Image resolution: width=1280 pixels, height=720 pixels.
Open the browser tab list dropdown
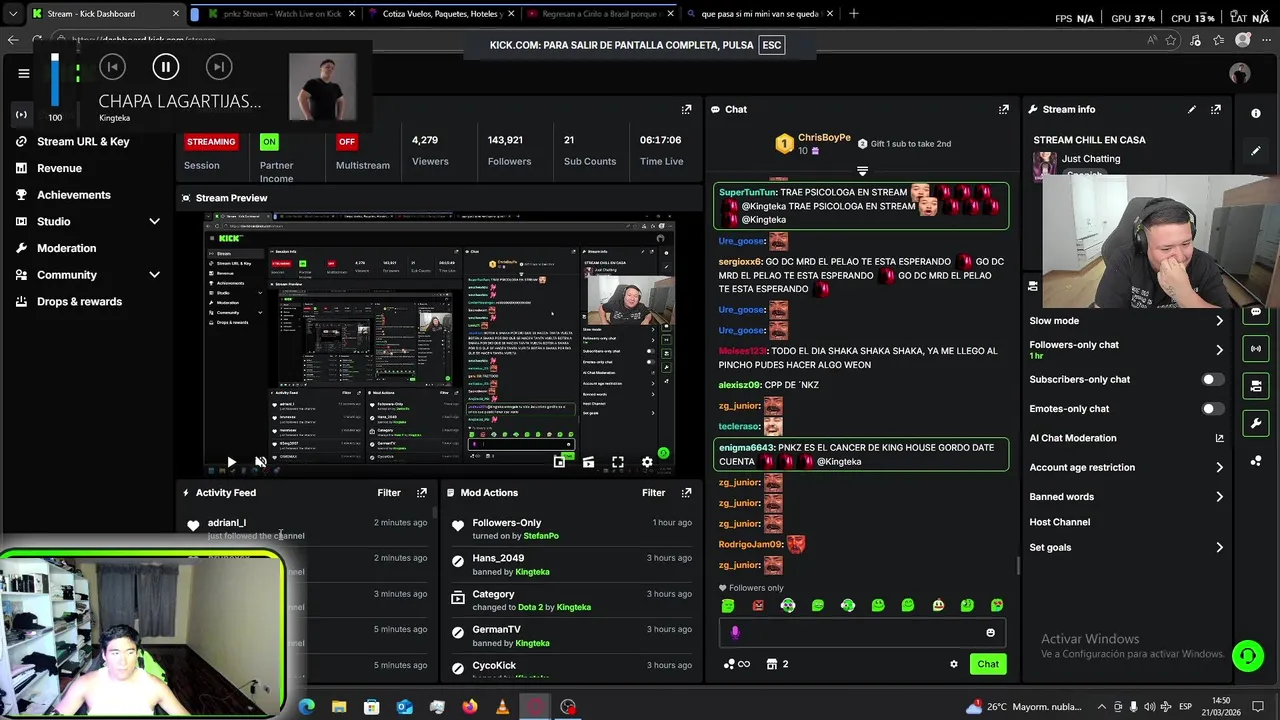[x=12, y=14]
